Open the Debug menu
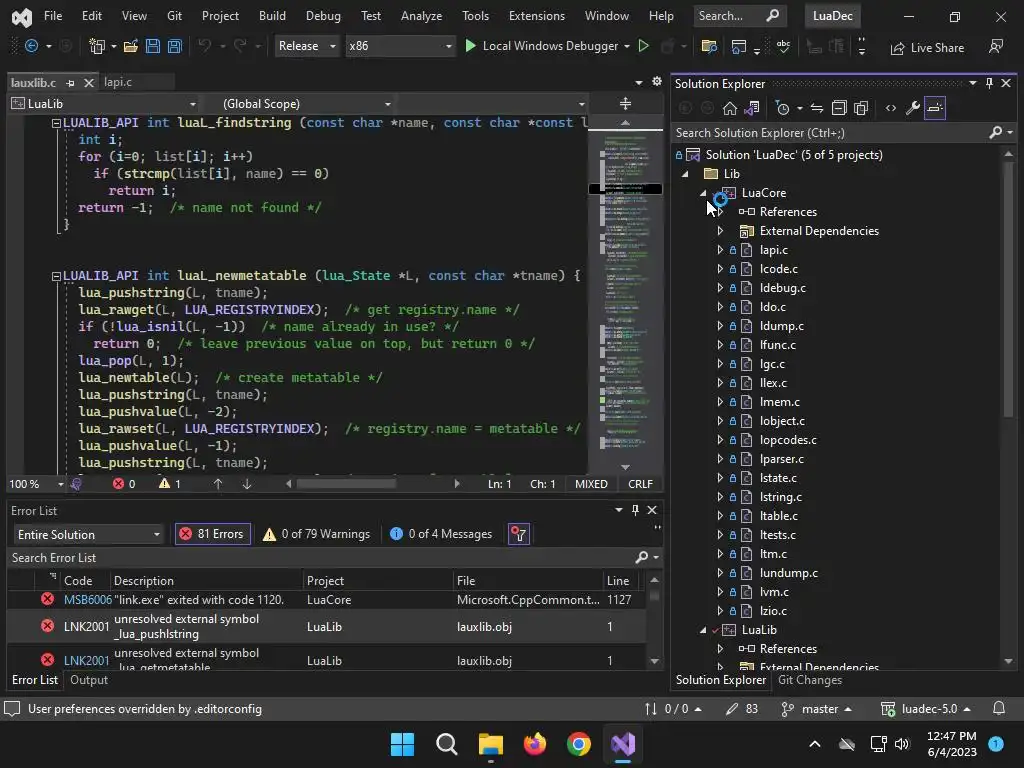This screenshot has width=1024, height=768. pos(323,16)
